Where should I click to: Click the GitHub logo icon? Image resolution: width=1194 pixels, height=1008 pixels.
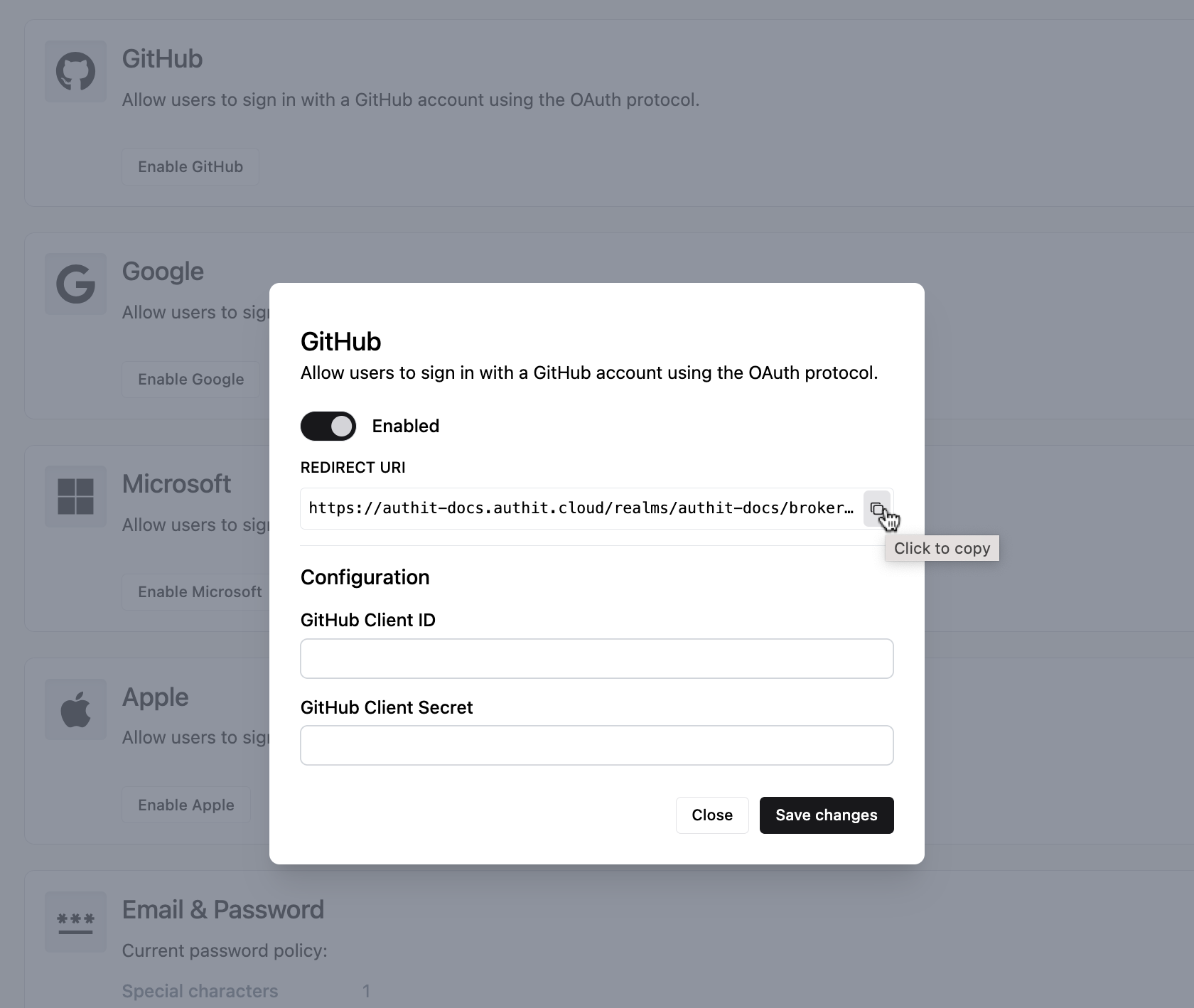(75, 71)
